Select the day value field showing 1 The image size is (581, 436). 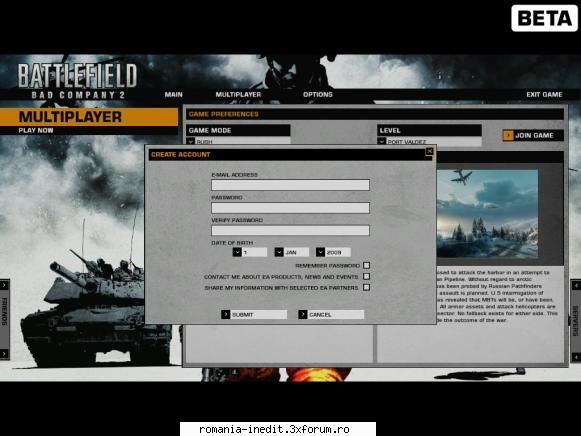click(254, 252)
